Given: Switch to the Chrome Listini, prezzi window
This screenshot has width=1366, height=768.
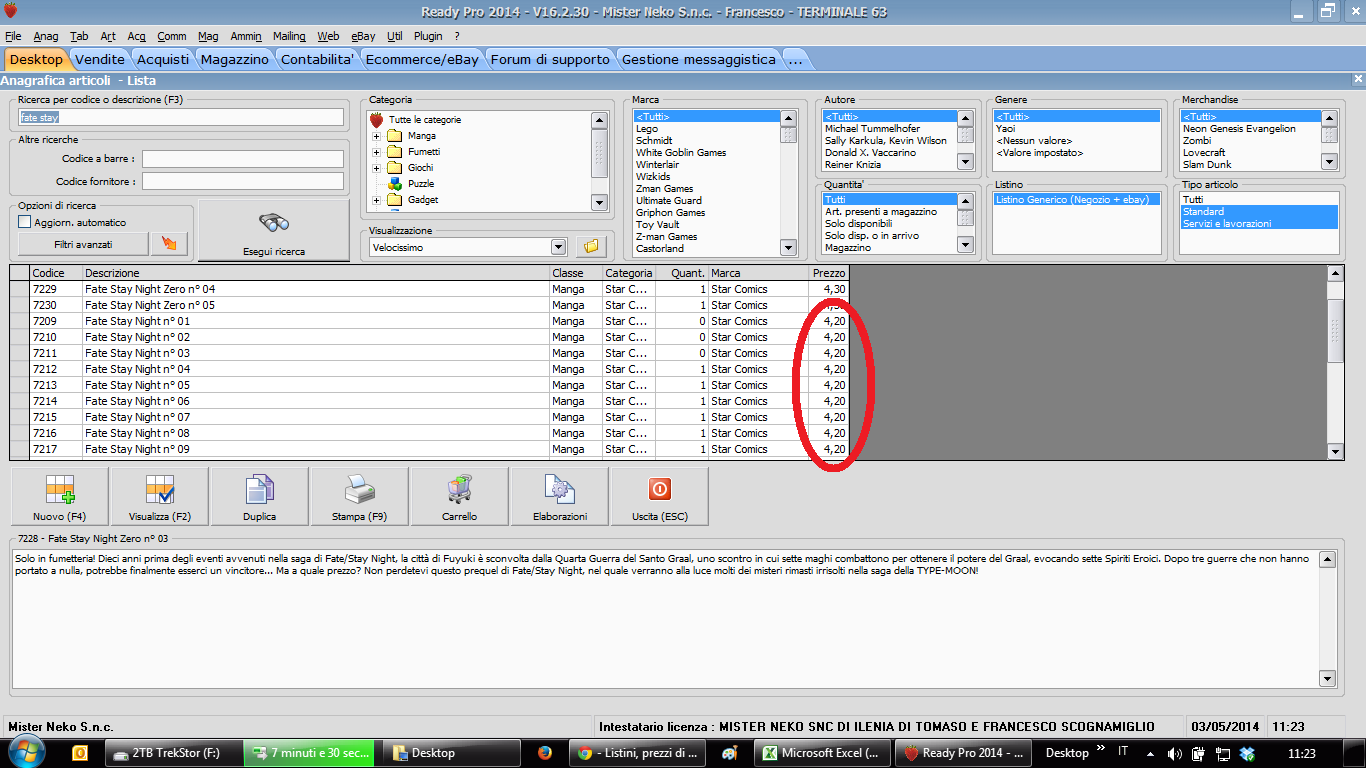Looking at the screenshot, I should coord(637,753).
